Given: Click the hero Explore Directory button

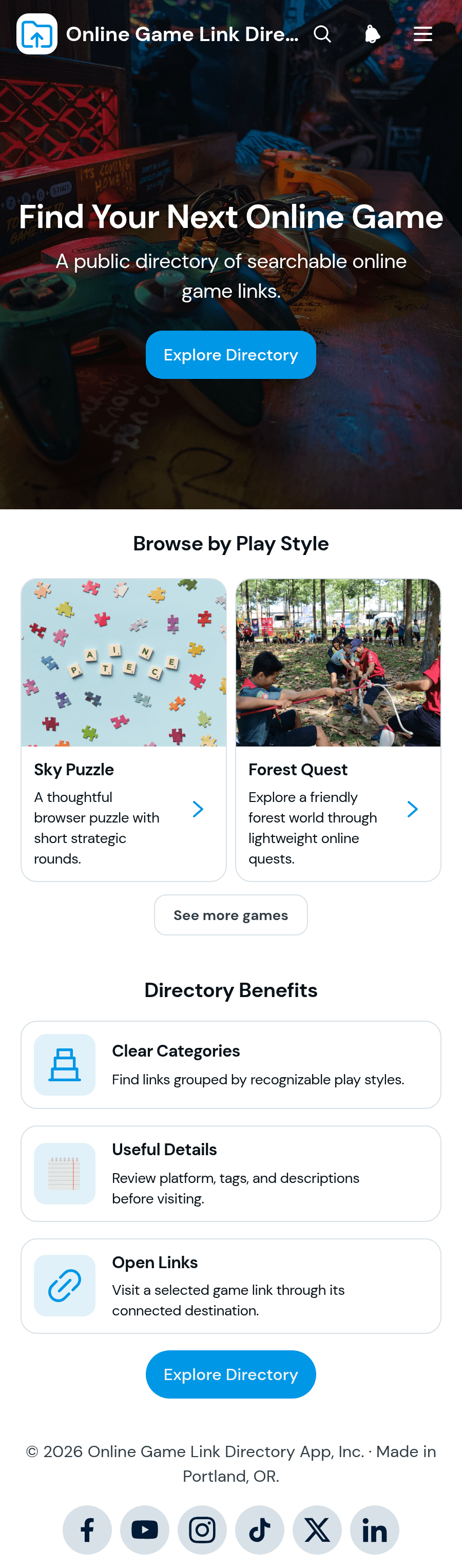Looking at the screenshot, I should 230,355.
